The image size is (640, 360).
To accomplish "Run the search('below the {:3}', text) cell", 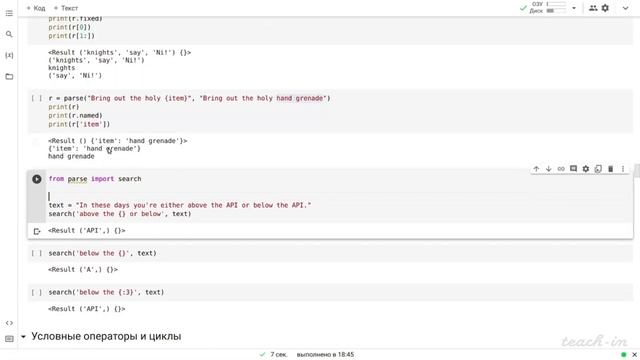I will coord(37,293).
